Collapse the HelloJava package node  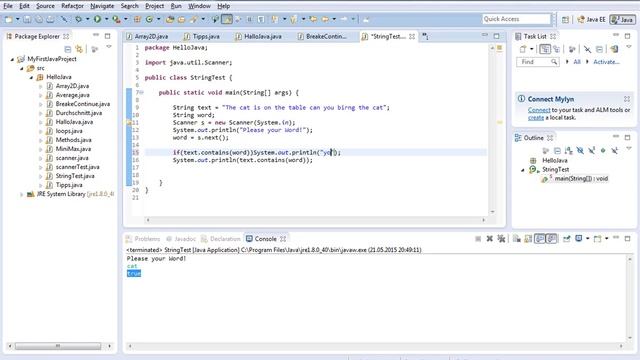[x=31, y=78]
